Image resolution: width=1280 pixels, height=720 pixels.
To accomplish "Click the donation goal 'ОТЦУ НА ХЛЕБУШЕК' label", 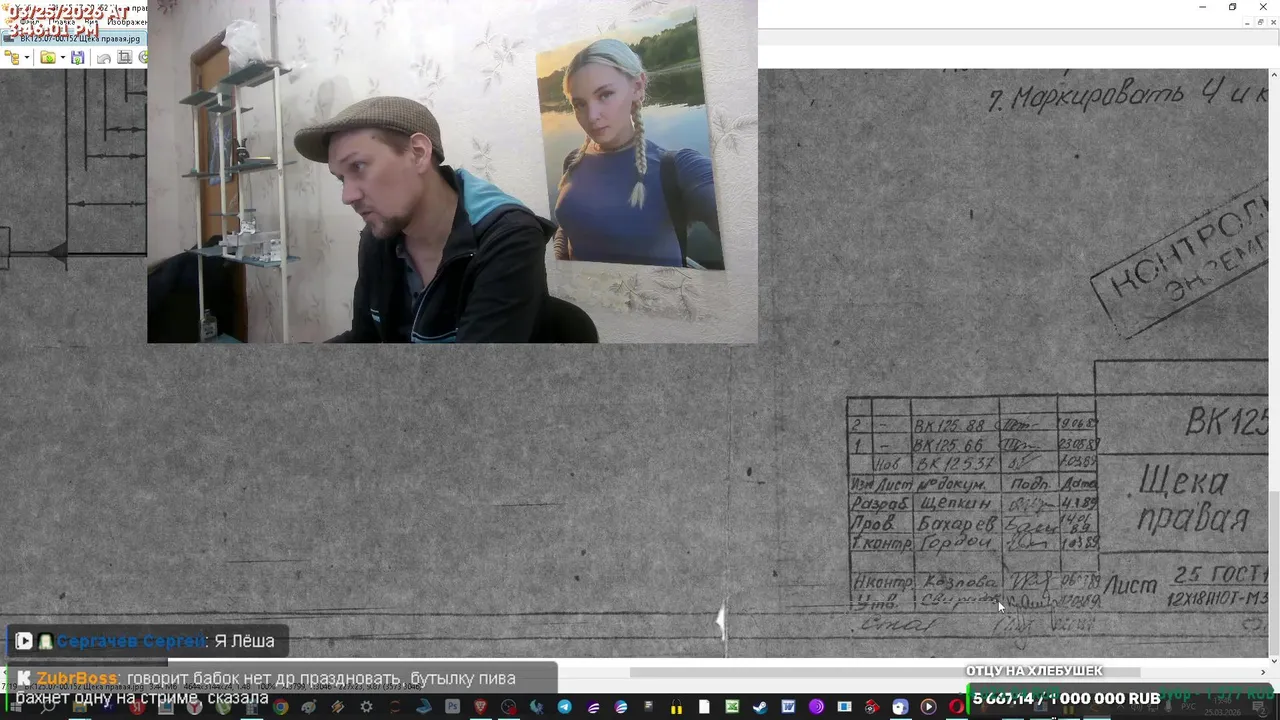I will pyautogui.click(x=1034, y=671).
